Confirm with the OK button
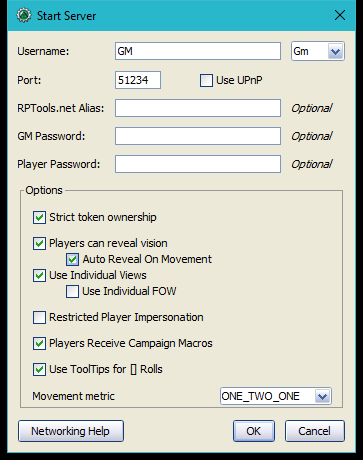 (254, 431)
